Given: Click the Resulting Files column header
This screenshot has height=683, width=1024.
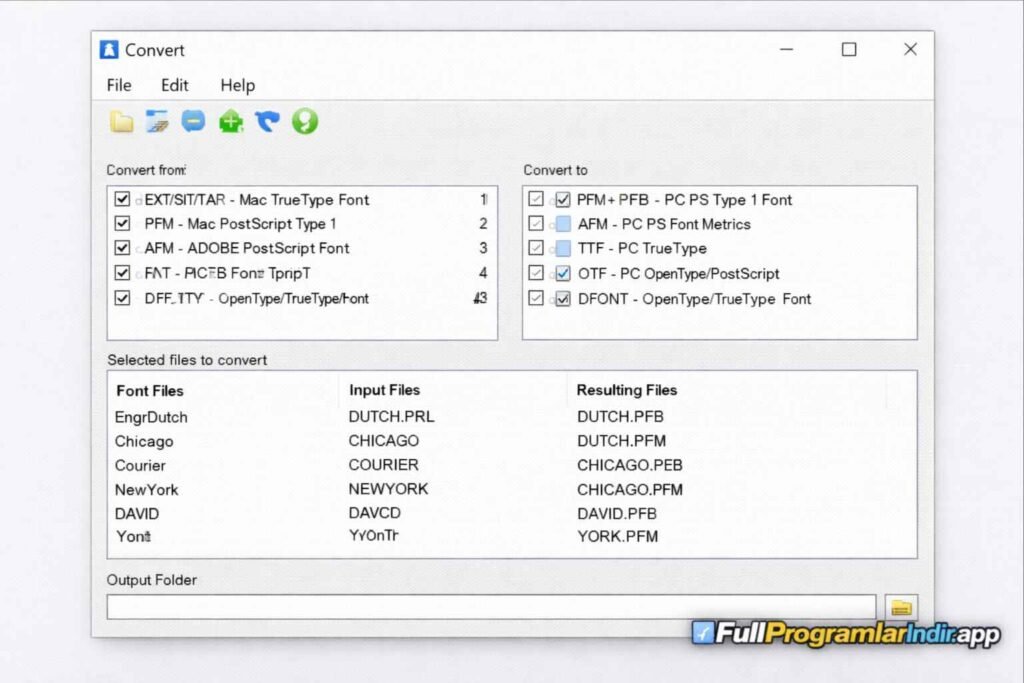Looking at the screenshot, I should click(x=627, y=390).
